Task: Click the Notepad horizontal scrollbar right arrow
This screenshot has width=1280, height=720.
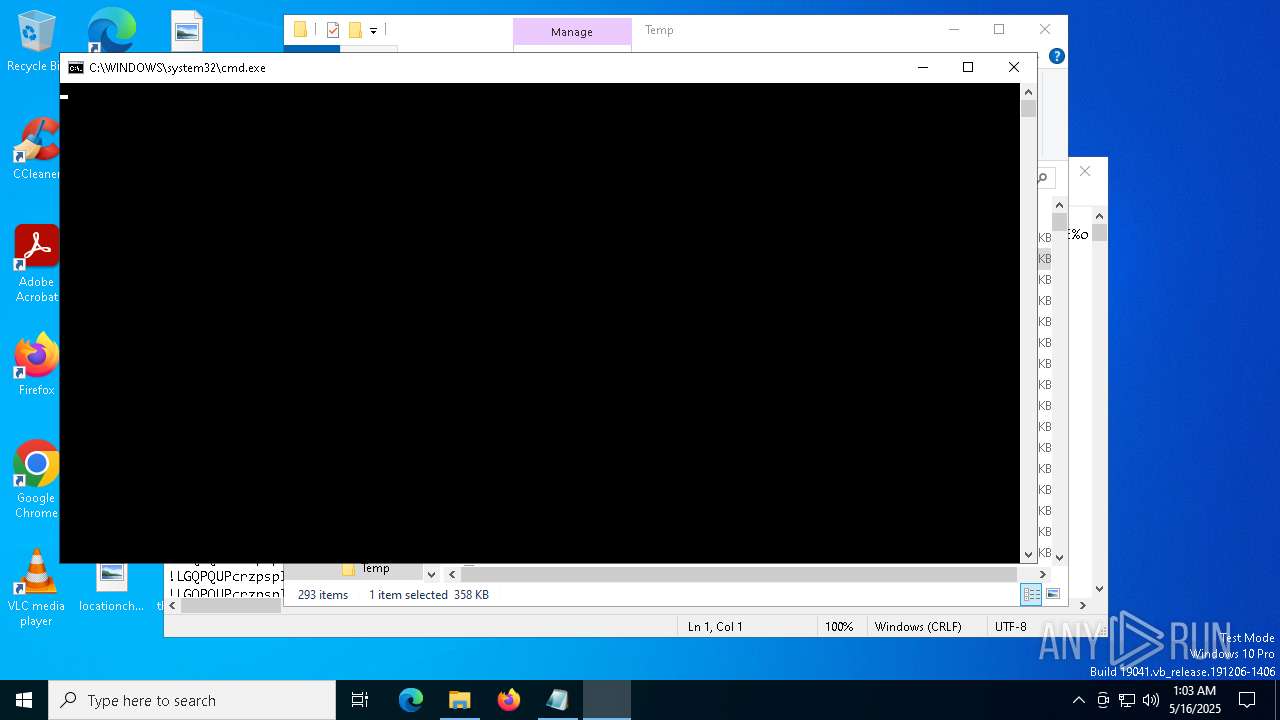Action: [x=1082, y=605]
